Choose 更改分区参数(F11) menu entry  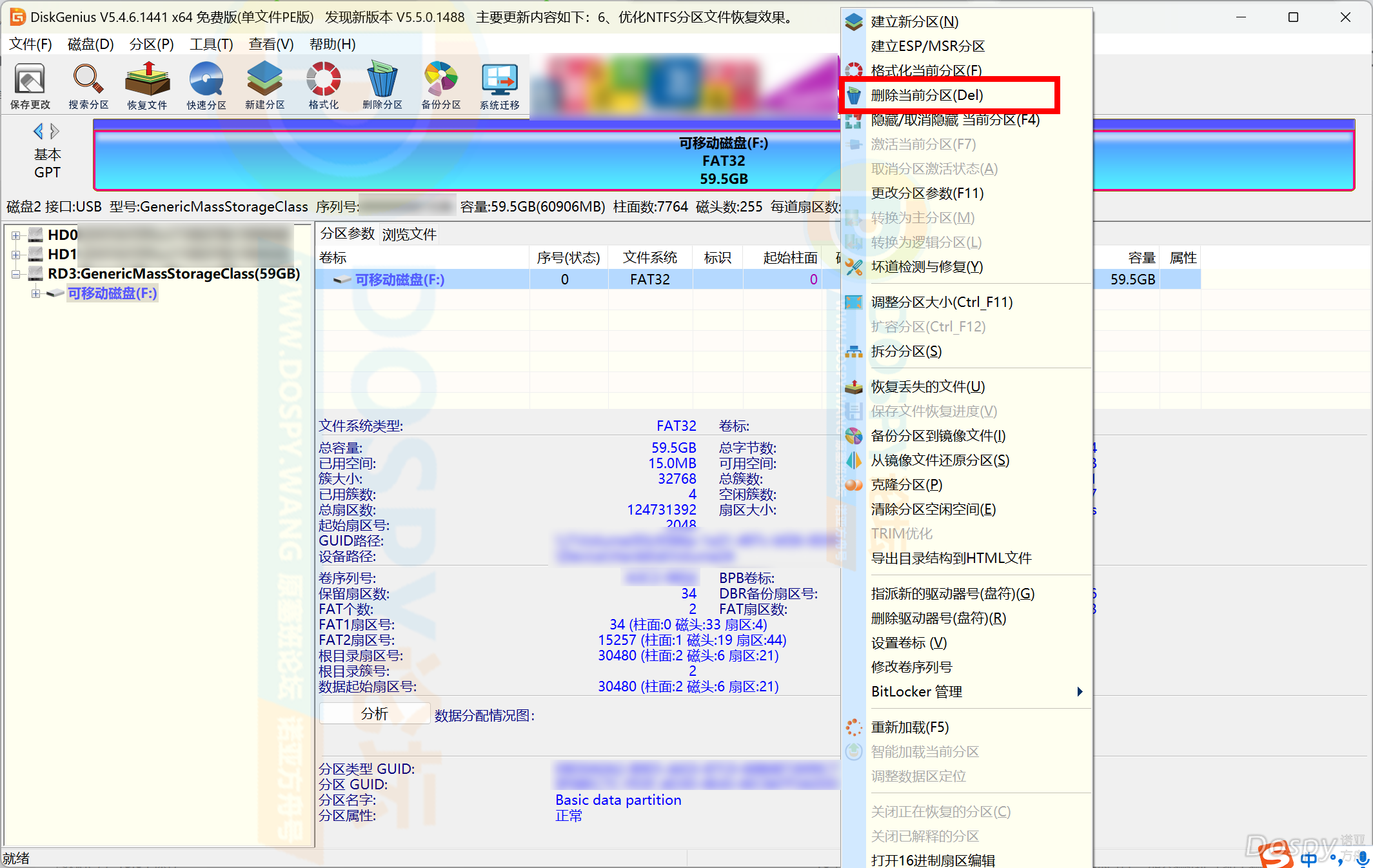[x=967, y=193]
